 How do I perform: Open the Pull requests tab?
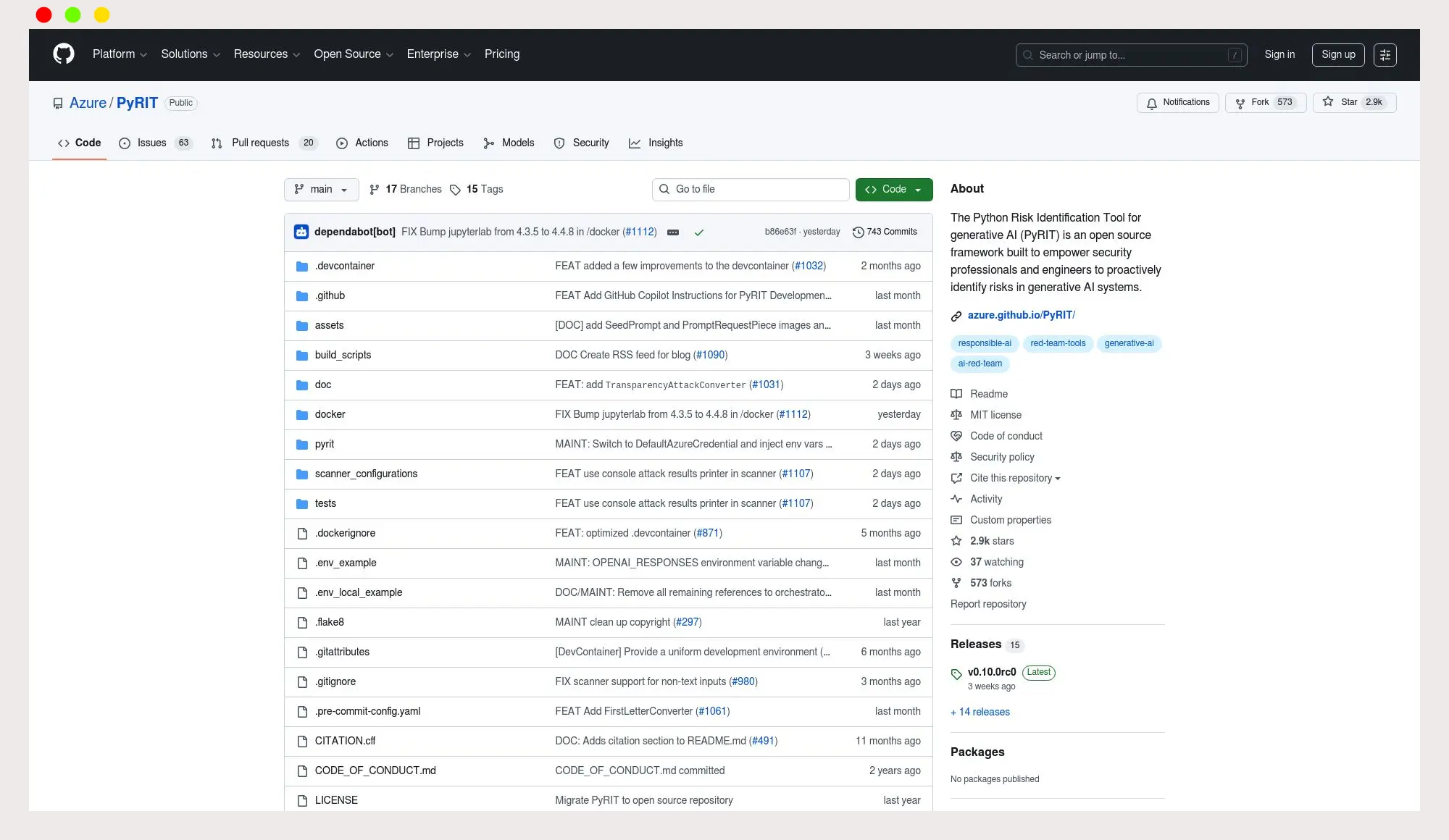pos(260,143)
